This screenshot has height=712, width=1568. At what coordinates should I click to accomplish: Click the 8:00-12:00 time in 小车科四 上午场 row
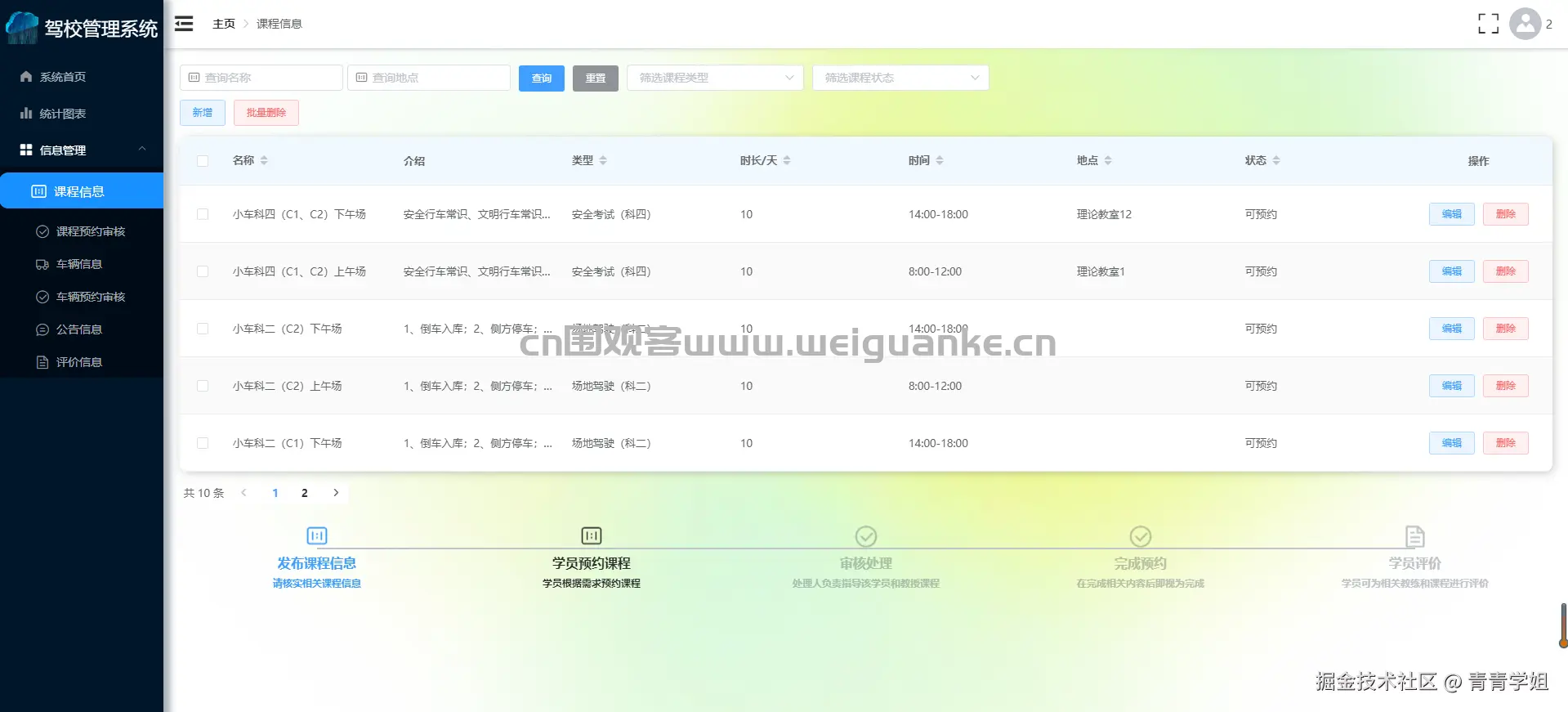[935, 271]
